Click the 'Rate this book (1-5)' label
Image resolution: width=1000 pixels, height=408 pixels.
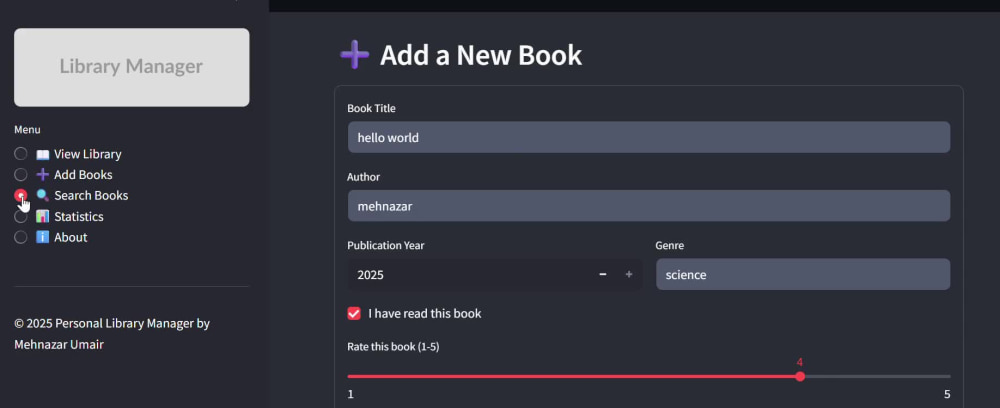pos(393,347)
